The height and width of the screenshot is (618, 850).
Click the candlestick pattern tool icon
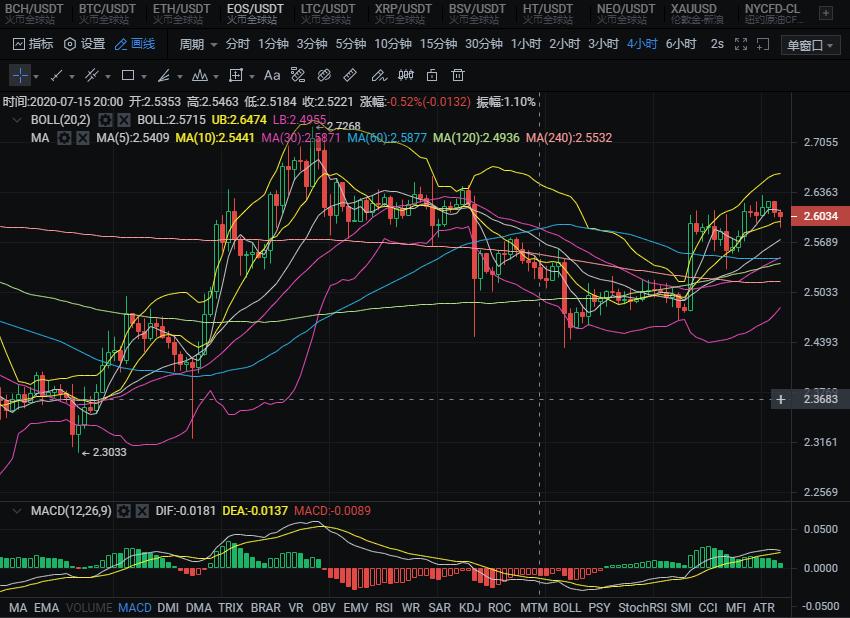click(x=406, y=75)
